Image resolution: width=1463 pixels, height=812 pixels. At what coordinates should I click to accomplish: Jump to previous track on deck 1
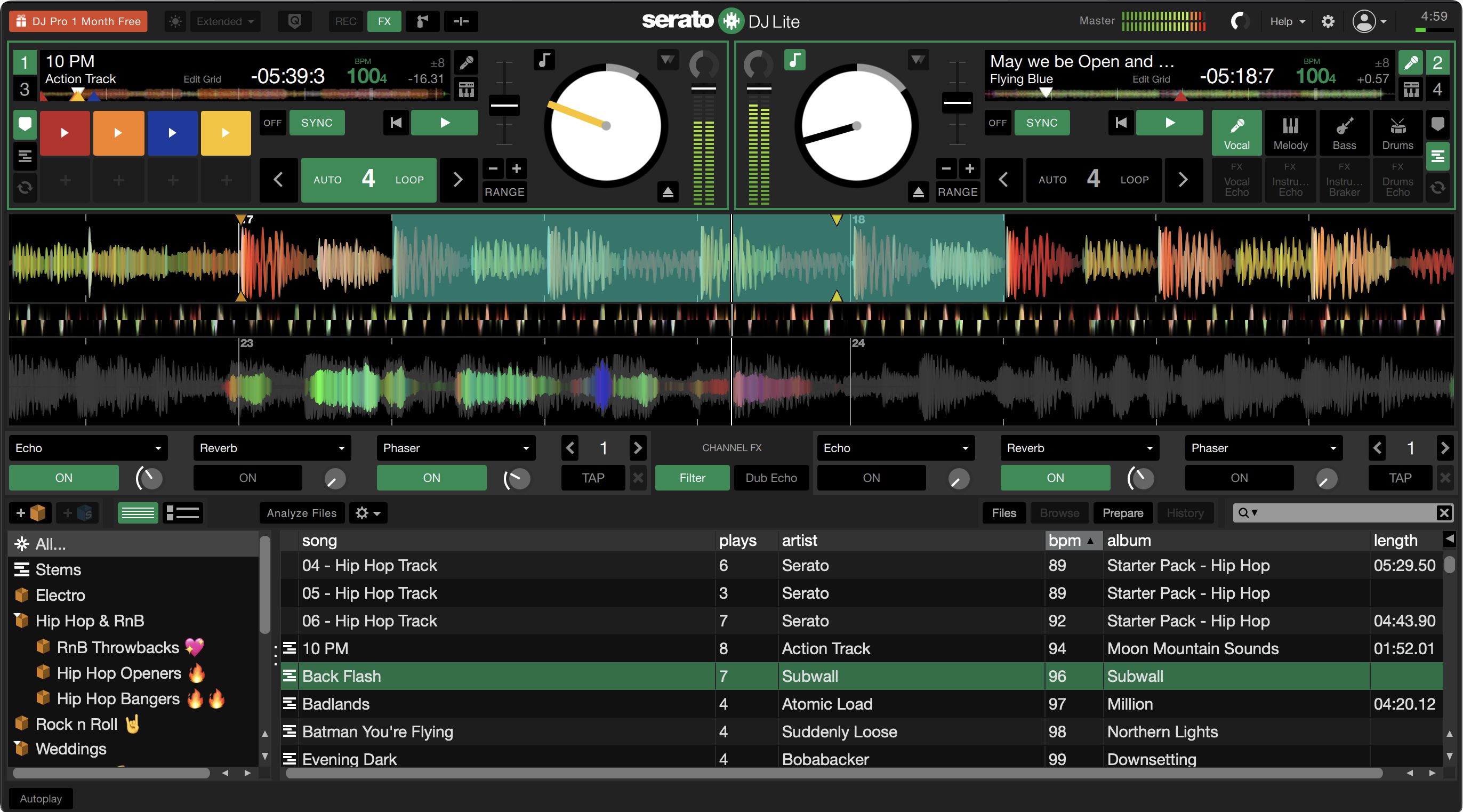(396, 123)
